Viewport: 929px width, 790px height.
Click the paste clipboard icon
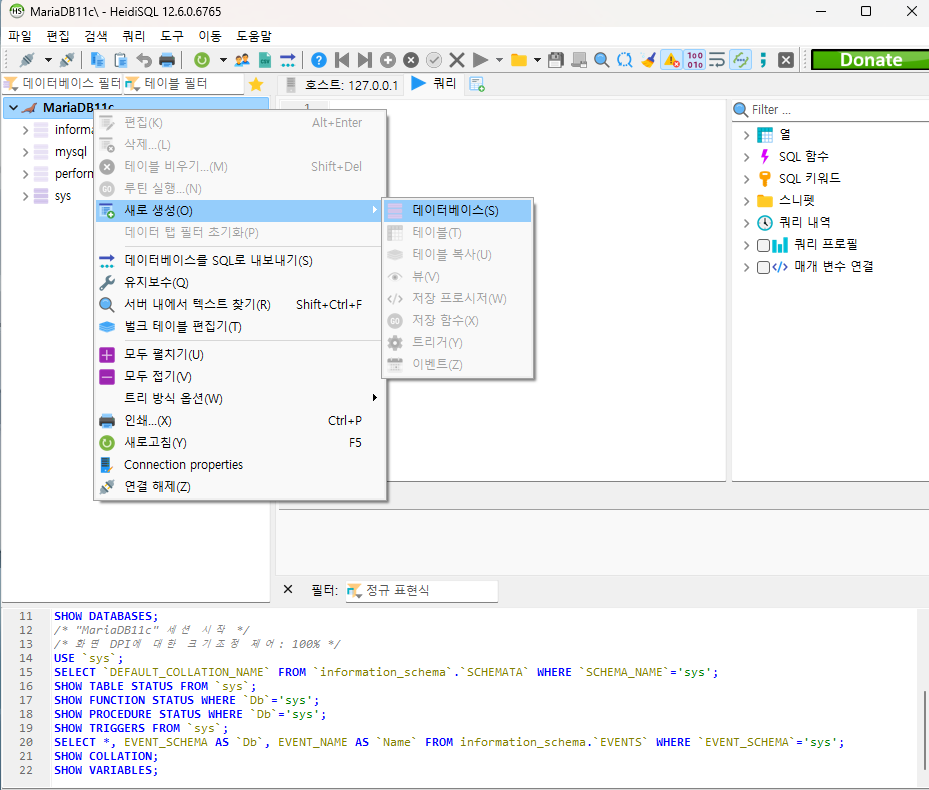coord(120,60)
